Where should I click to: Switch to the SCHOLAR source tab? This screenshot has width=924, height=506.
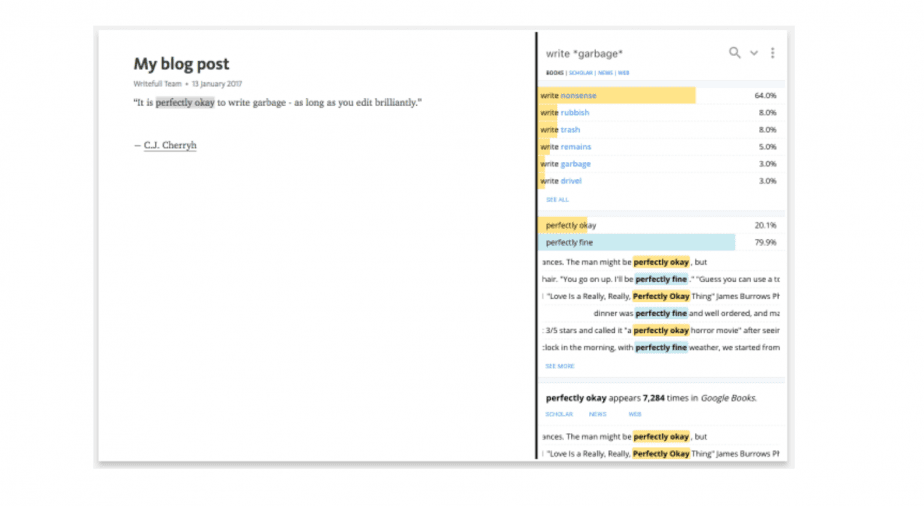point(580,73)
